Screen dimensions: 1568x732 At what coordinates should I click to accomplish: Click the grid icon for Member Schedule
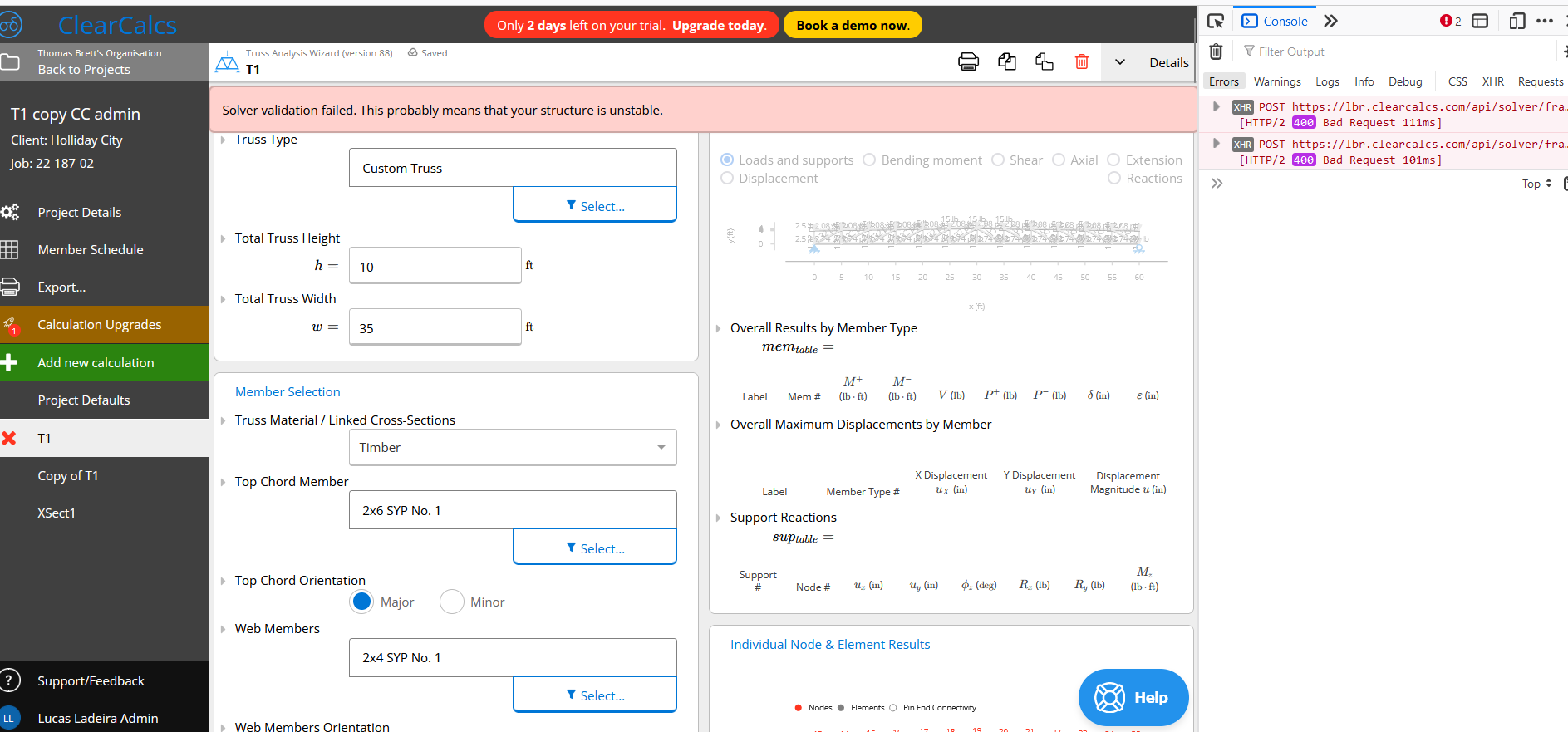(9, 249)
